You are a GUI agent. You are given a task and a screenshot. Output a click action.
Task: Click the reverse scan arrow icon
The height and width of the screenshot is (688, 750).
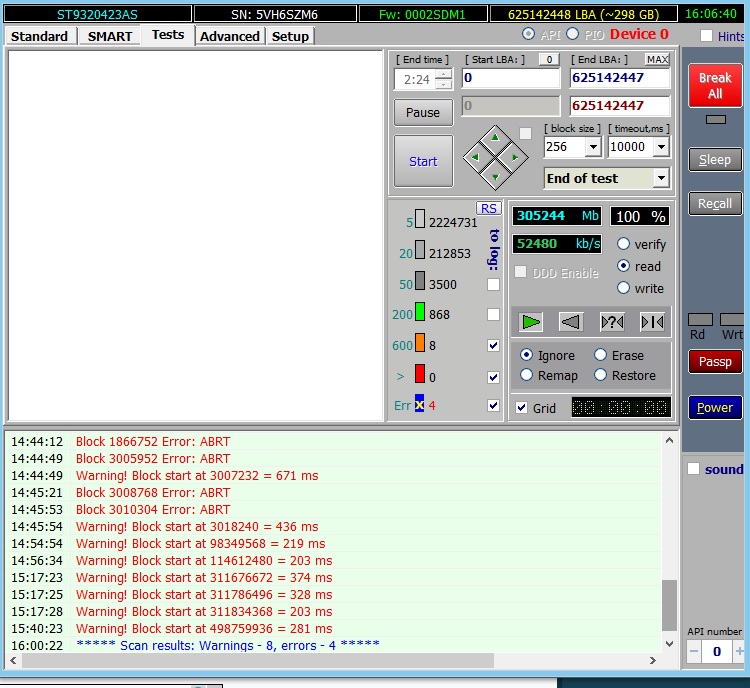571,322
